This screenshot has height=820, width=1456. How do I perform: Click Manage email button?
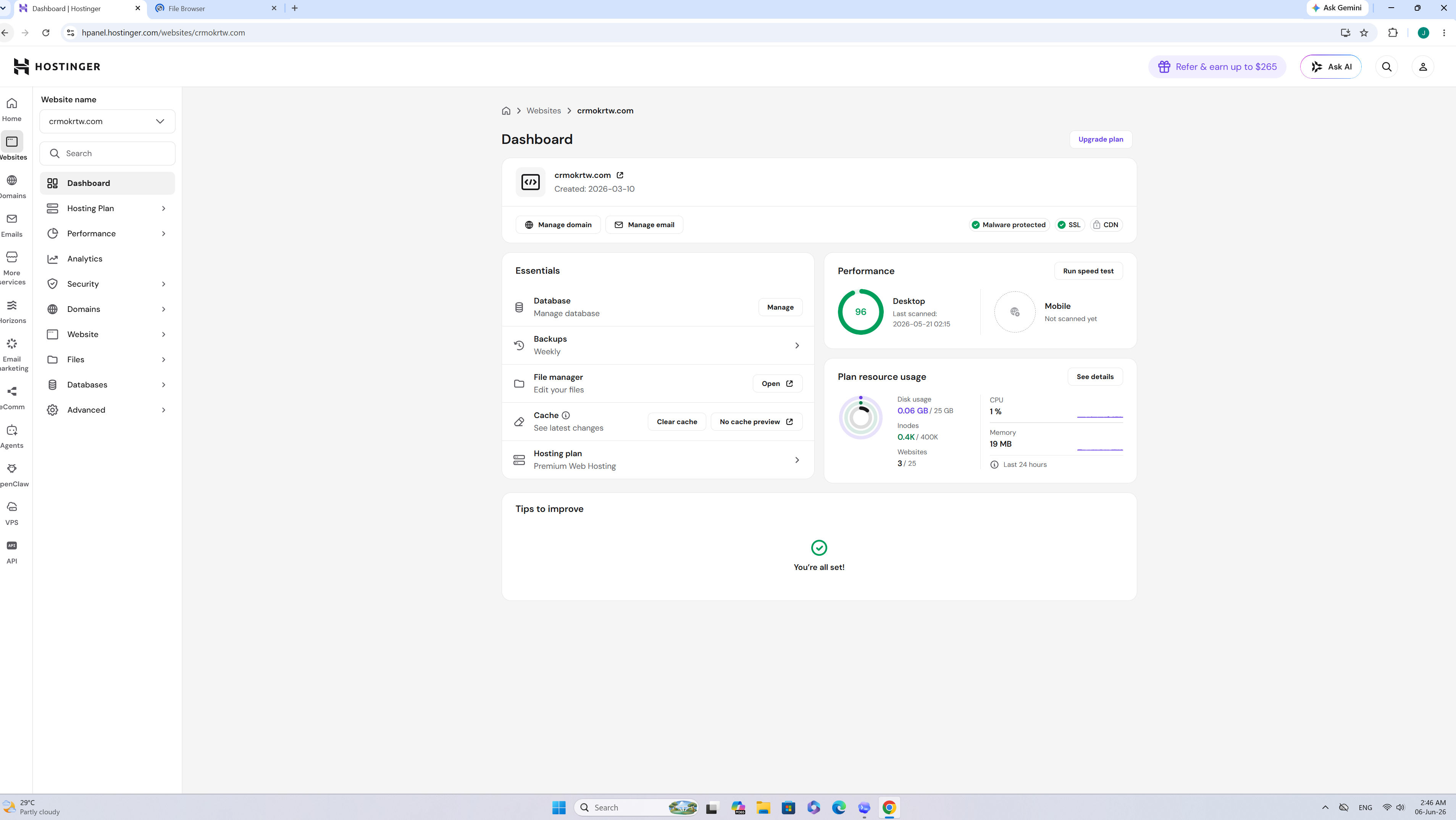[644, 225]
